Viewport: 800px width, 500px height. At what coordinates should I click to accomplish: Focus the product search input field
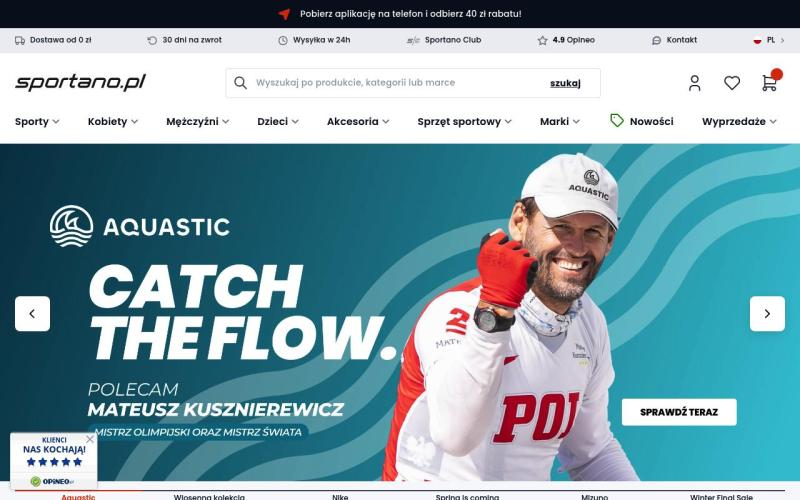pyautogui.click(x=398, y=83)
